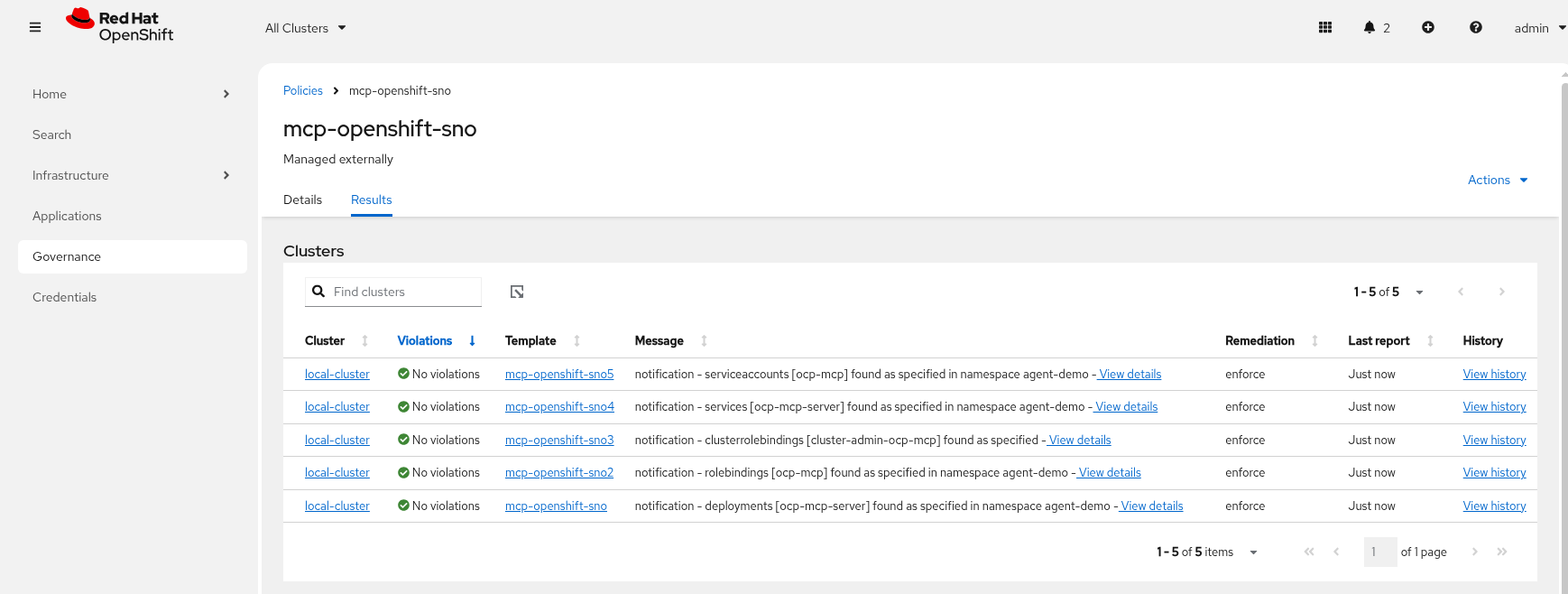Go to next page in bottom pagination

coord(1475,552)
